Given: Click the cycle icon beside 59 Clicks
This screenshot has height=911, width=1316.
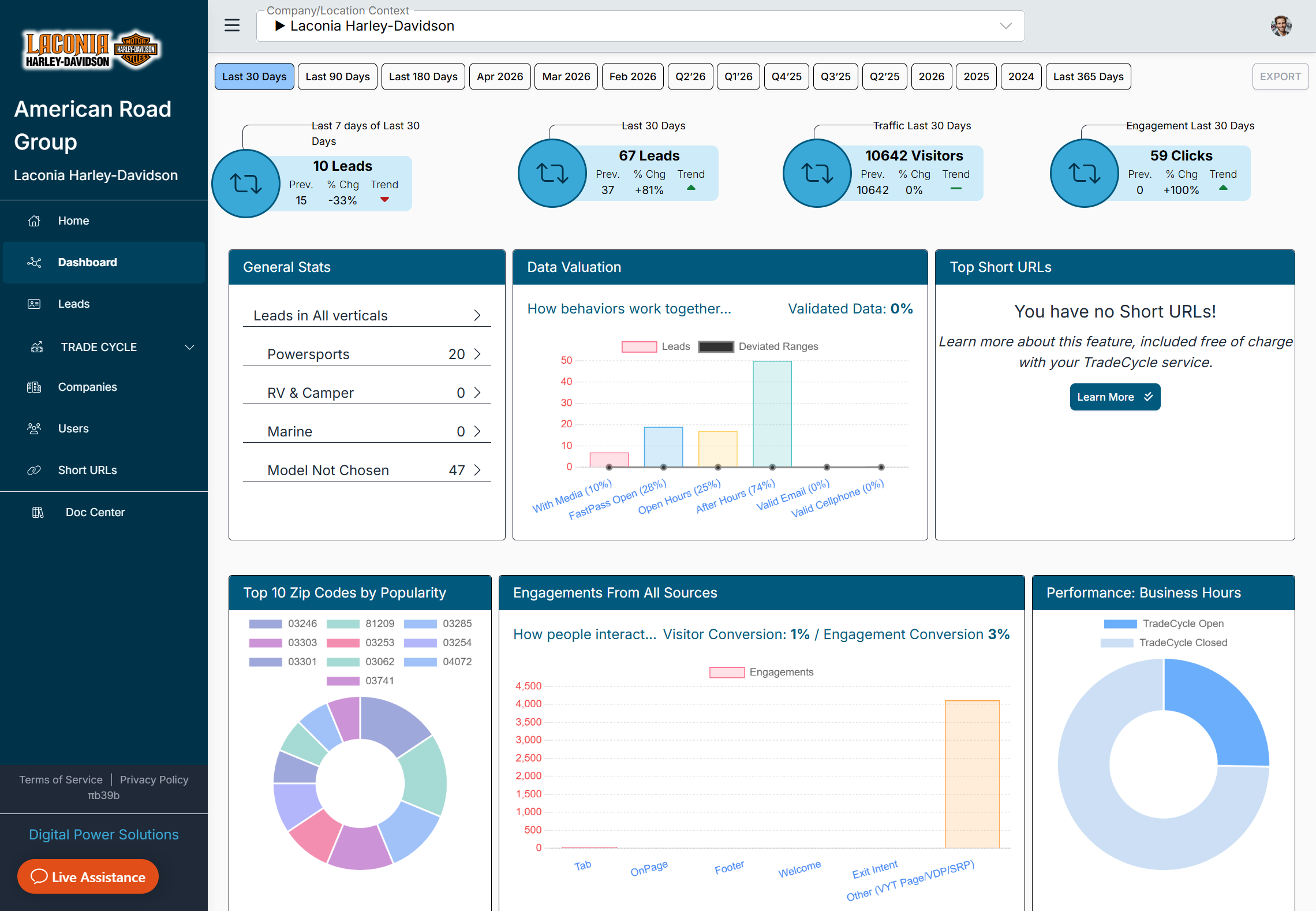Looking at the screenshot, I should click(1085, 173).
